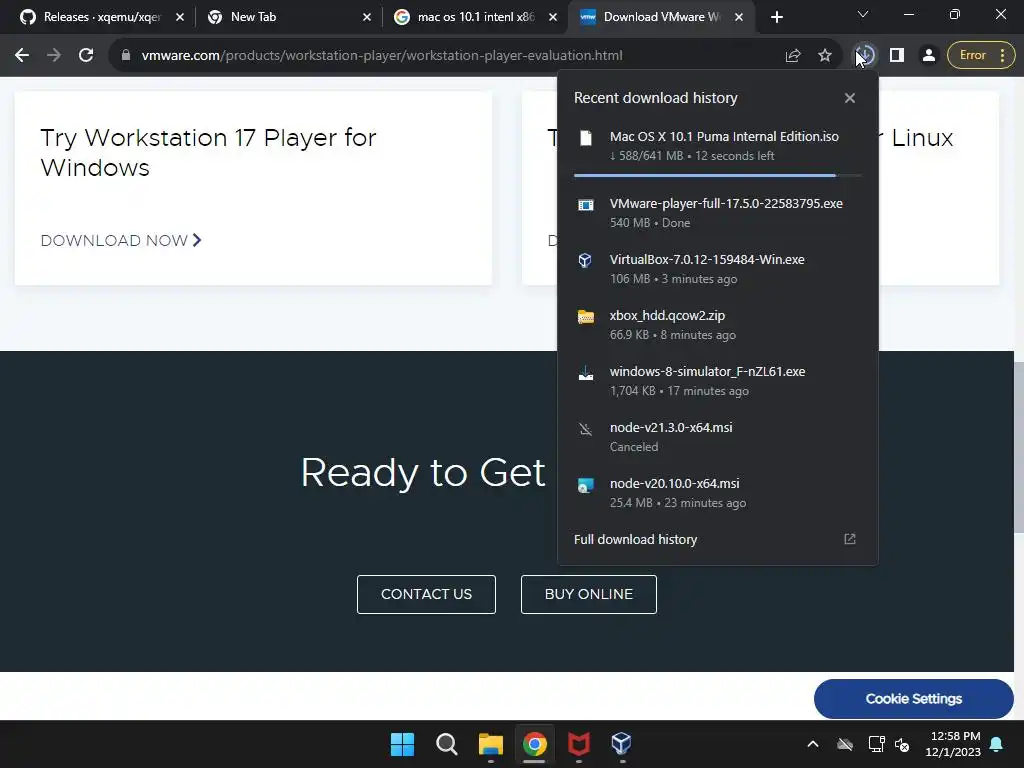Viewport: 1024px width, 768px height.
Task: Open VMware-player-full-17.5.0-22583795.exe
Action: (x=726, y=204)
